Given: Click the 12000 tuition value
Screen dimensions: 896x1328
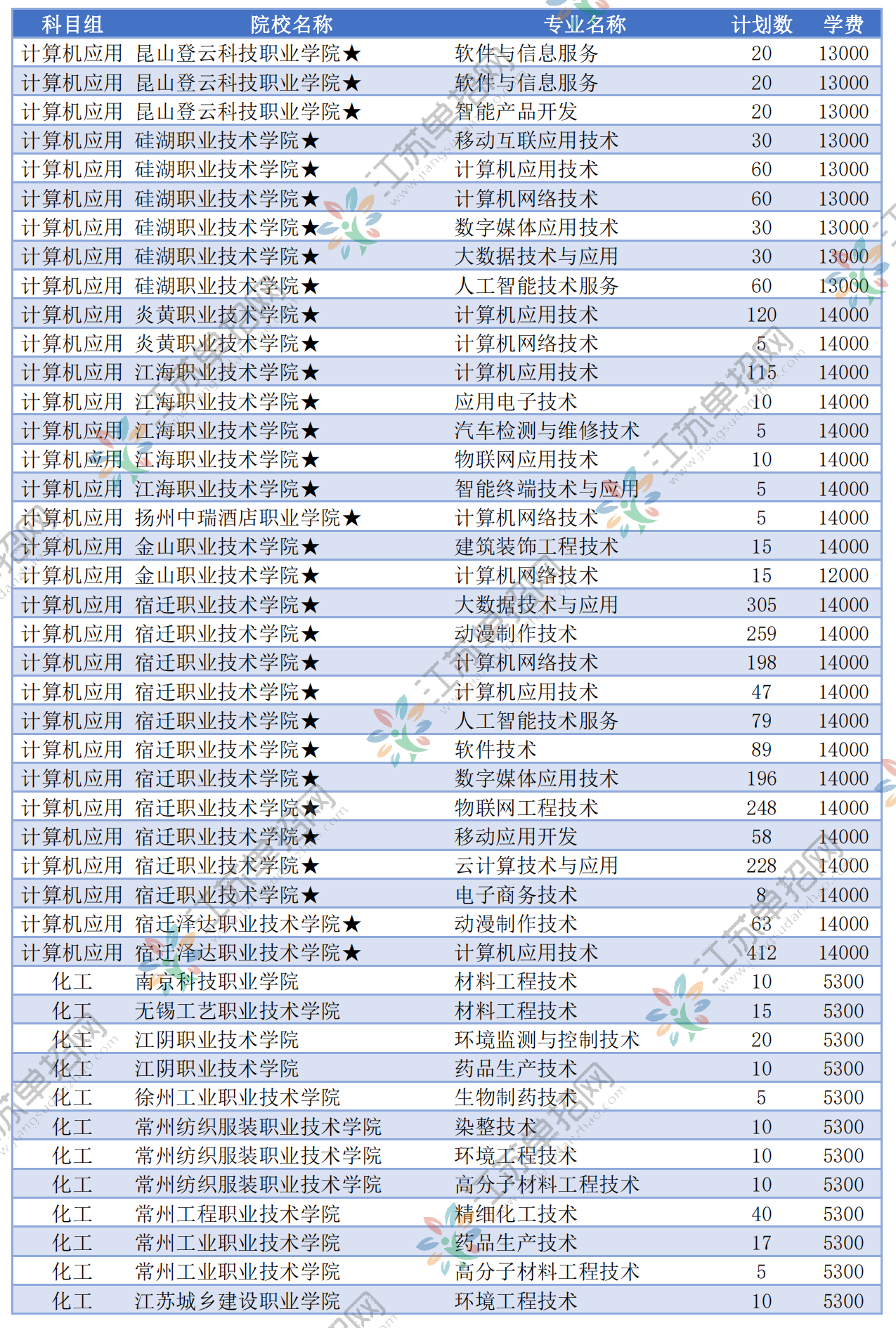Looking at the screenshot, I should pyautogui.click(x=843, y=575).
